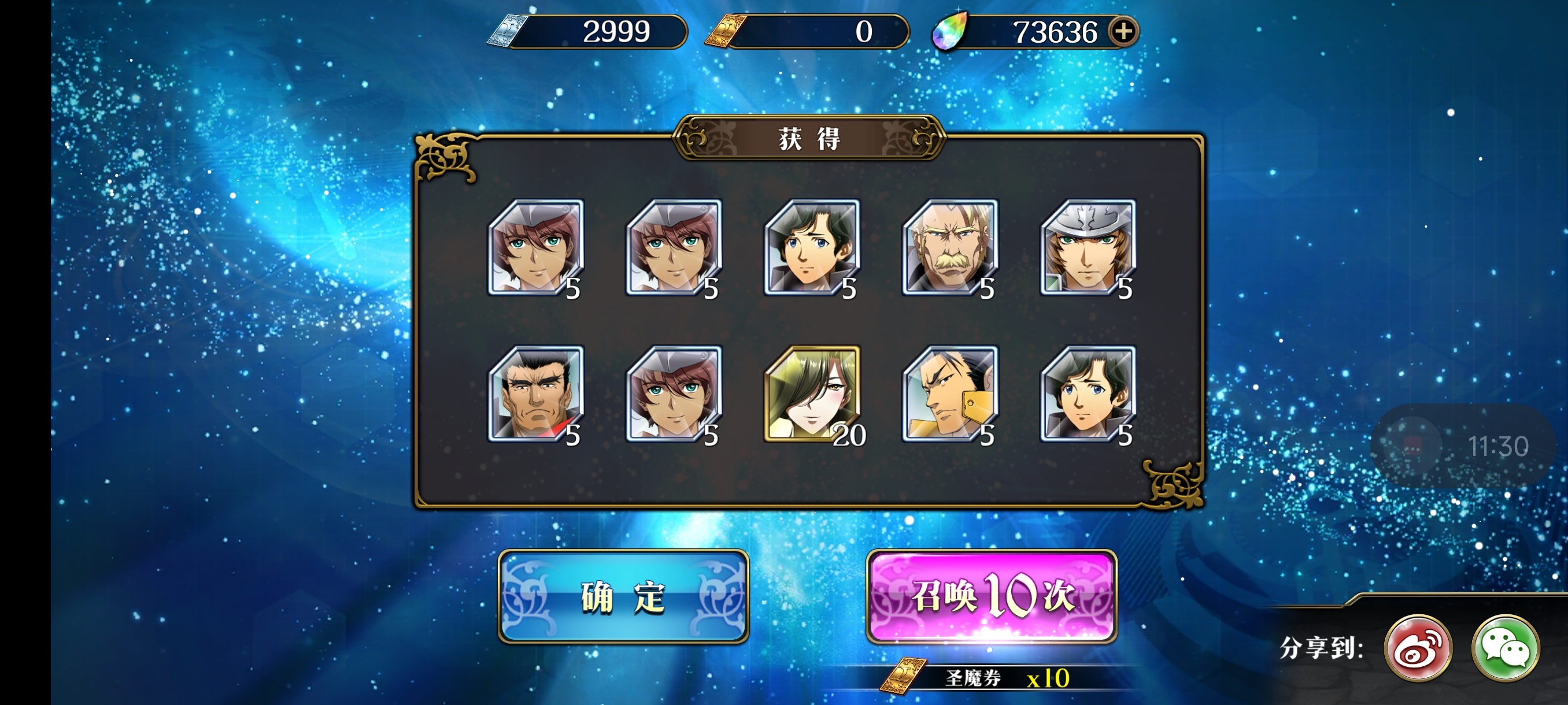Tap the plus icon beside 73636 gems
Viewport: 1568px width, 705px height.
1123,31
